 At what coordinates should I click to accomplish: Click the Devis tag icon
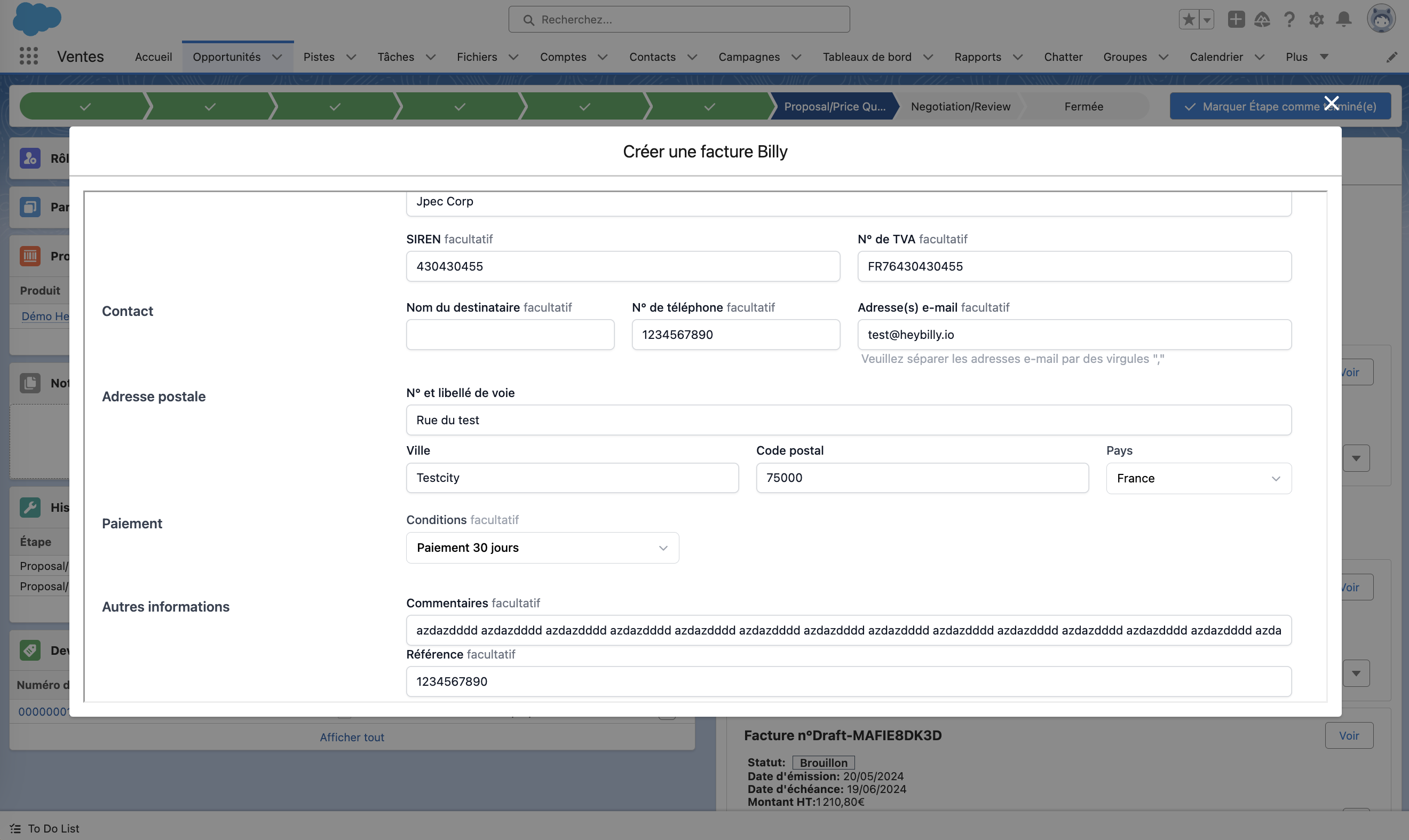coord(30,650)
